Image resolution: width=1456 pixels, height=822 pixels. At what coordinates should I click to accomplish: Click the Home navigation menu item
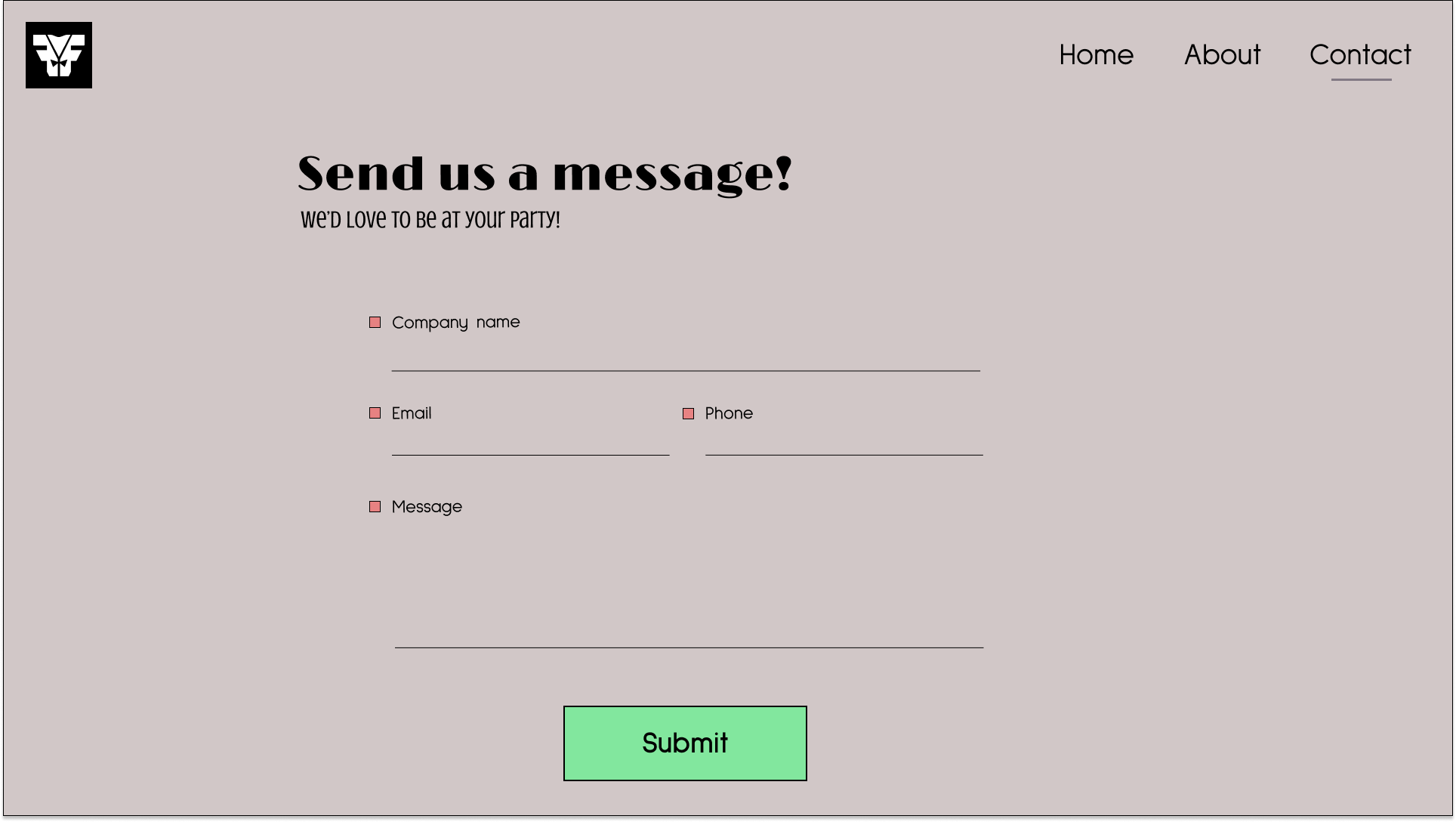point(1096,54)
